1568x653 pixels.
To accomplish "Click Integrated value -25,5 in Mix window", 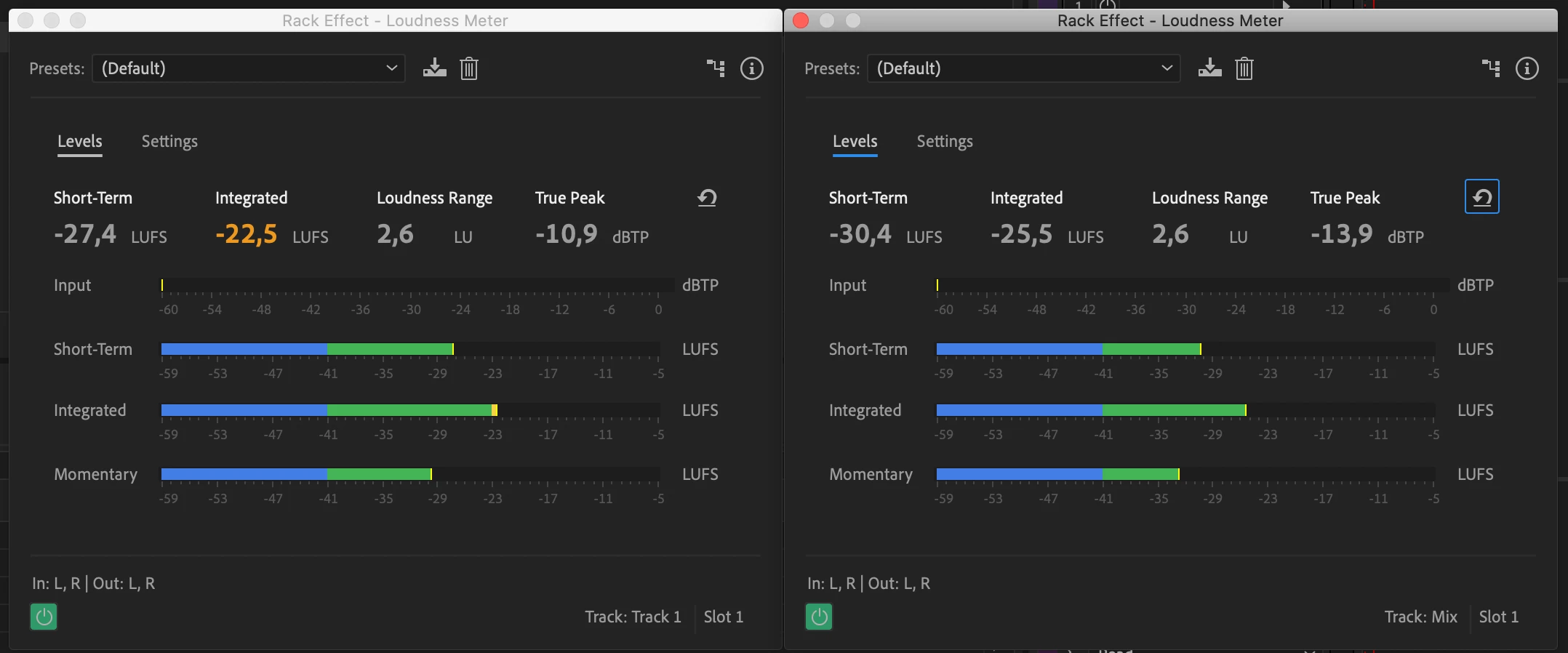I will [x=1022, y=234].
